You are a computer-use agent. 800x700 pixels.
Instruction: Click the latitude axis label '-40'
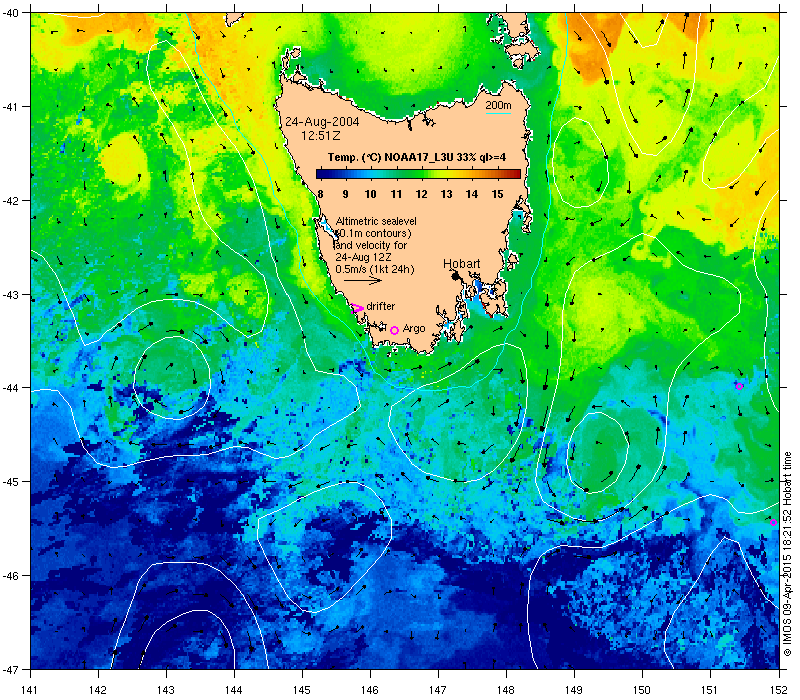tap(10, 13)
